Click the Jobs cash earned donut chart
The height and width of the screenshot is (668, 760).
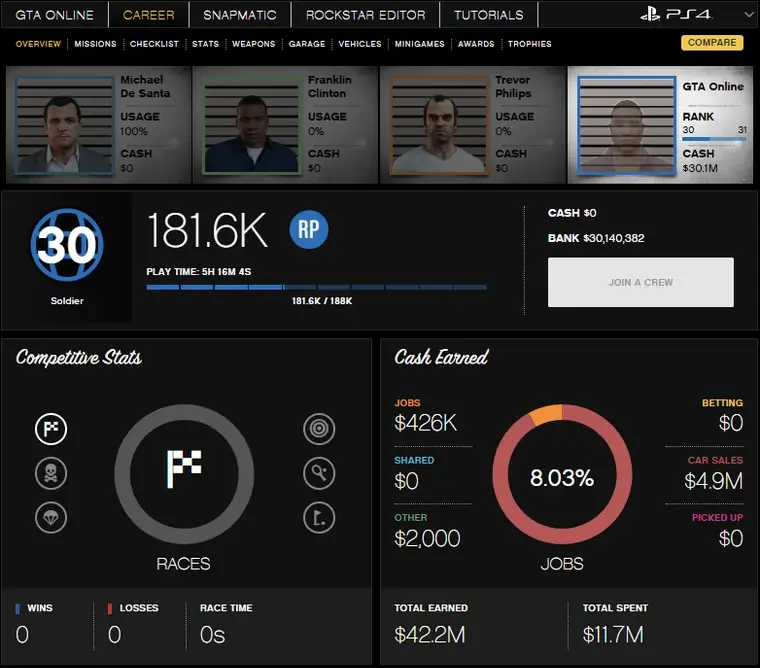coord(561,478)
